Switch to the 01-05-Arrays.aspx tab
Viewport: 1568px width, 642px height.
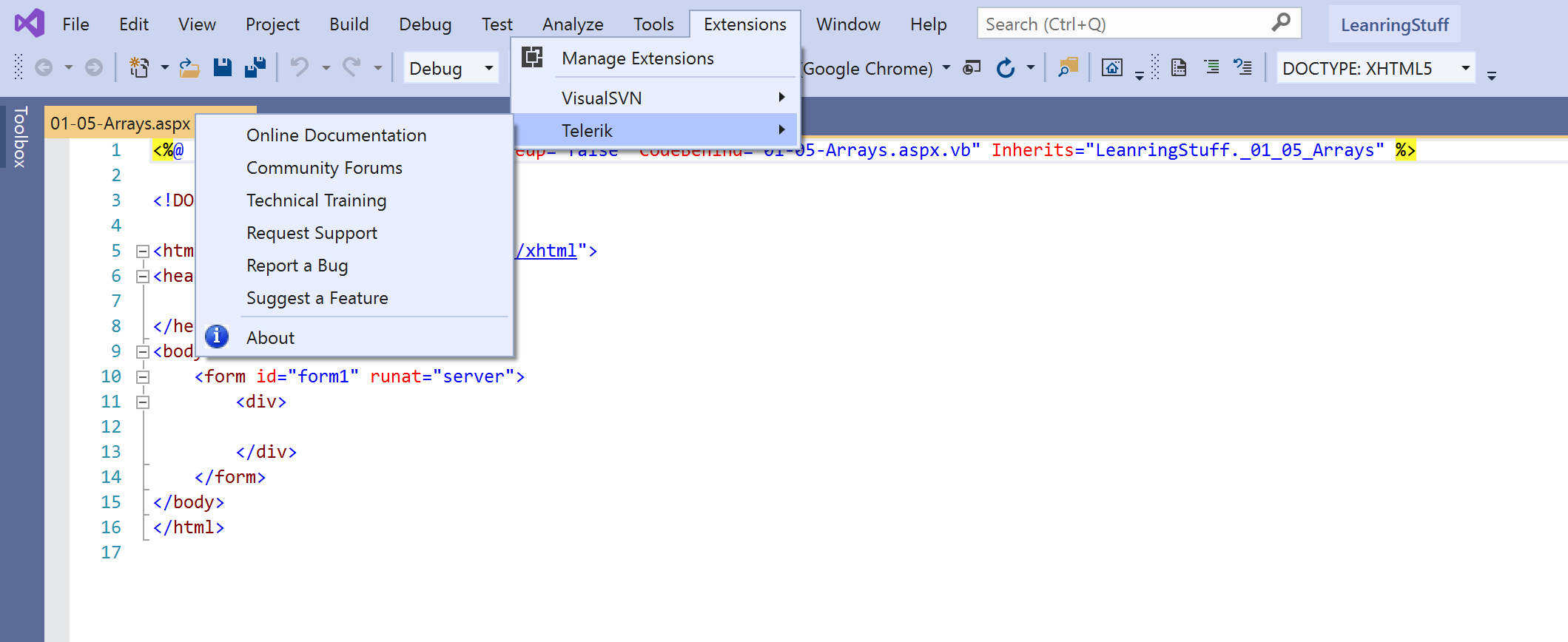point(120,124)
